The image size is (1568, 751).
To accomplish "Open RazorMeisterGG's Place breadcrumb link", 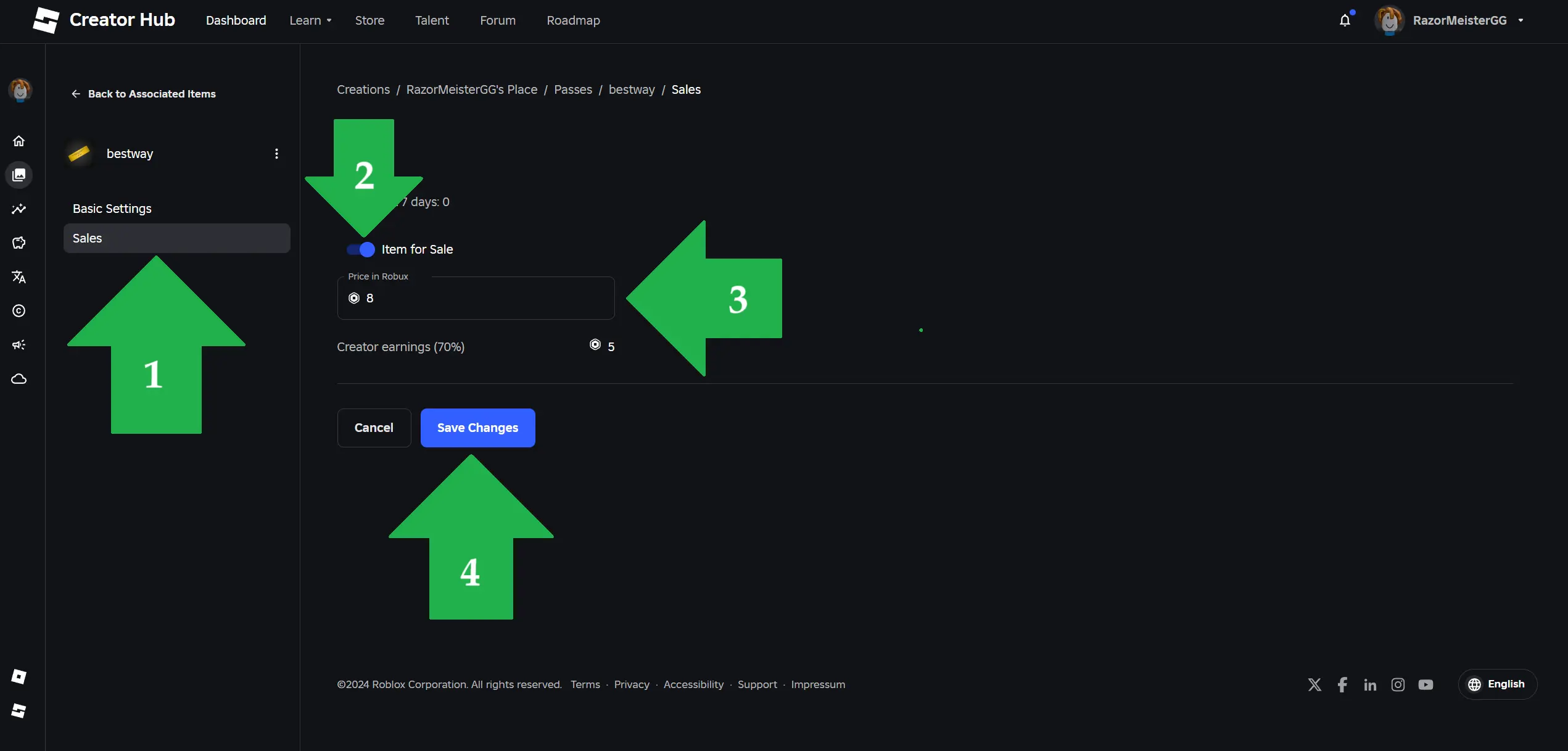I will (472, 89).
